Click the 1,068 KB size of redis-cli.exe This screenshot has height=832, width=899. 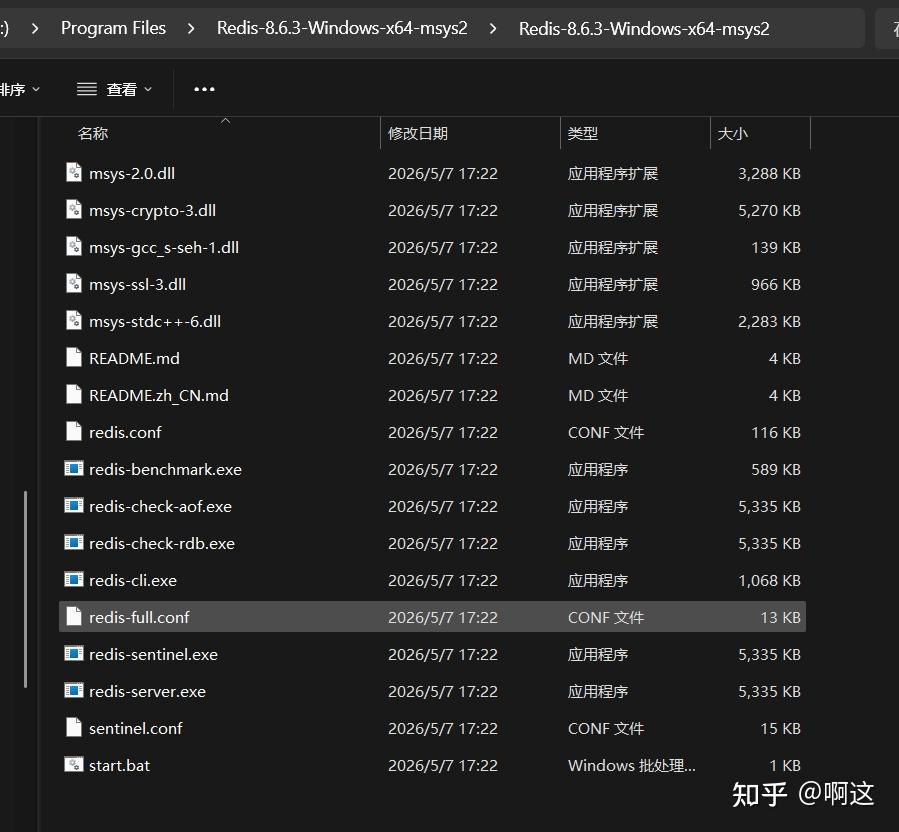tap(769, 580)
